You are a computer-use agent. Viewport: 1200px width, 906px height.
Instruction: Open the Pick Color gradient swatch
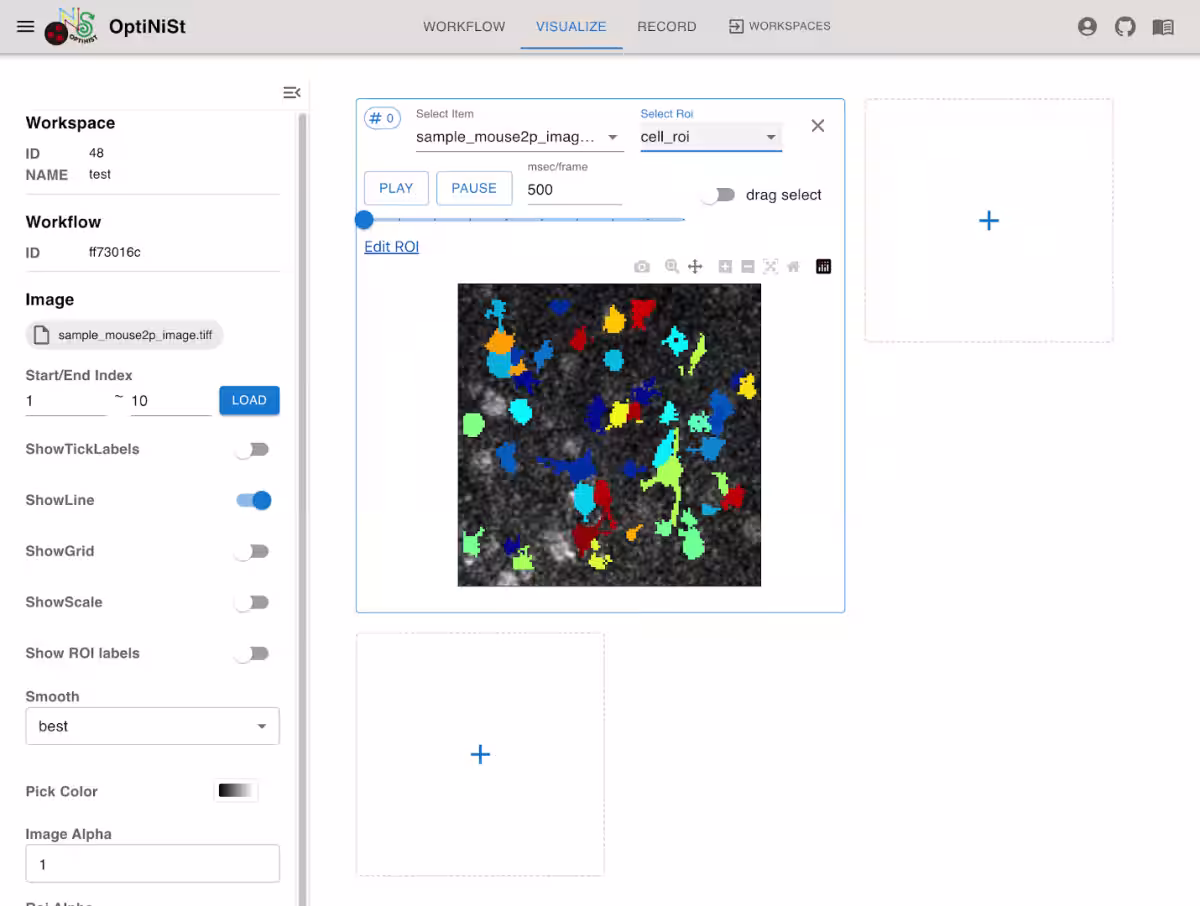236,791
